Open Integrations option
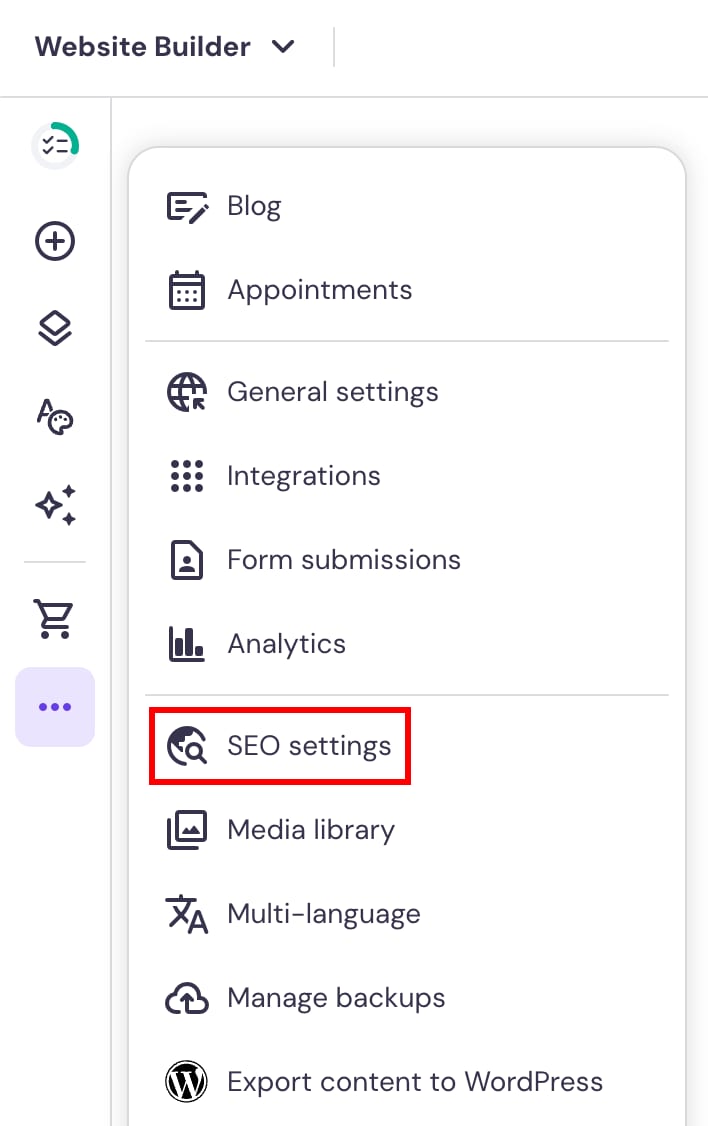Screen dimensions: 708x1126 pos(406,476)
